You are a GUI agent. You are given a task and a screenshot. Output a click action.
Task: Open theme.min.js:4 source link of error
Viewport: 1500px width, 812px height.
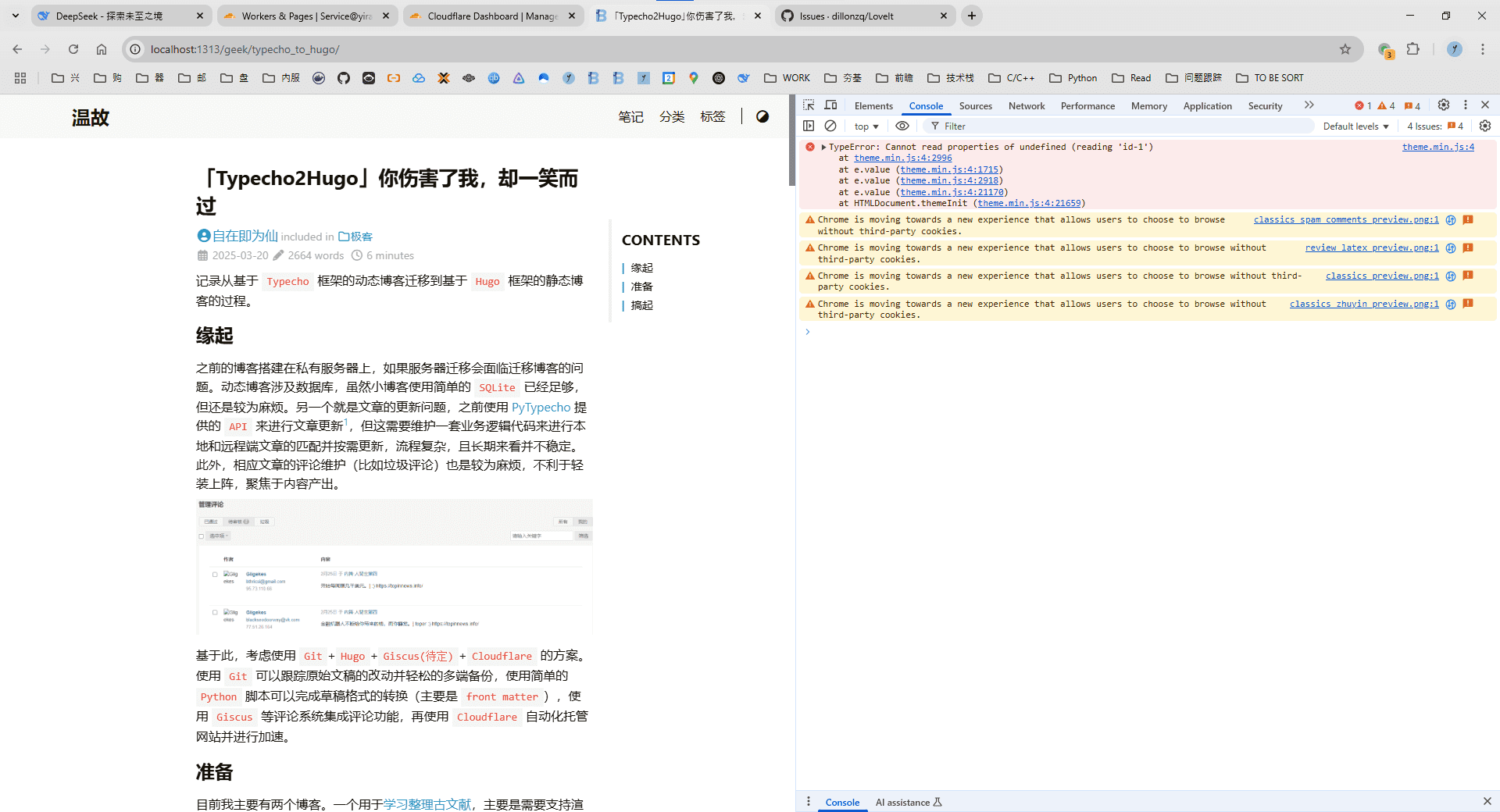1438,147
